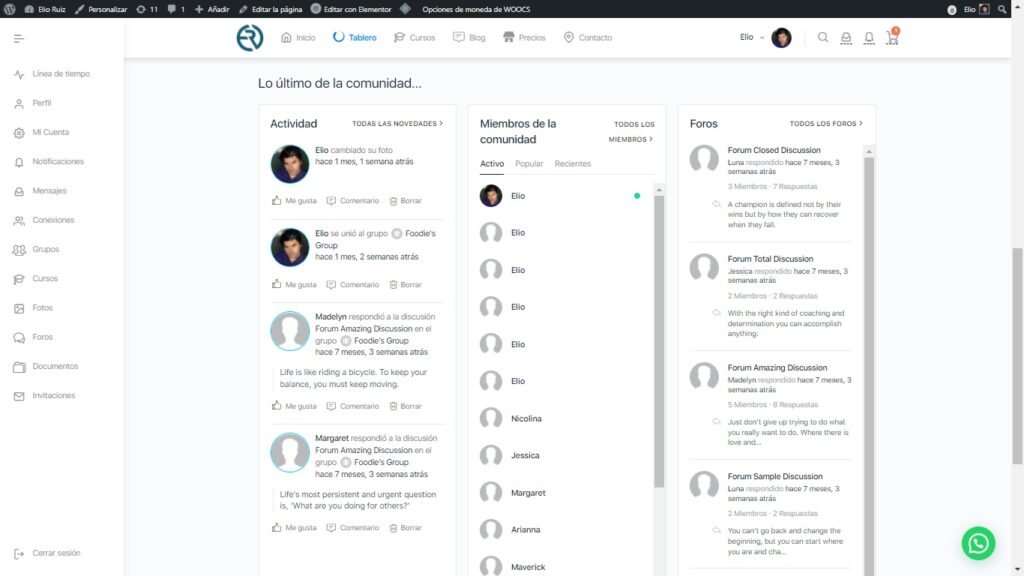Delete Margaret's activity post with Borrar
This screenshot has width=1024, height=576.
click(x=406, y=528)
